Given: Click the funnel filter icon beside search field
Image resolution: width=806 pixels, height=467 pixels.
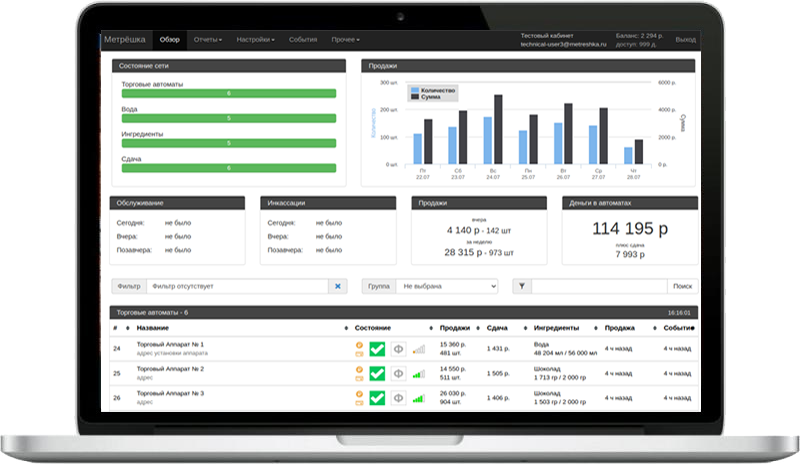Looking at the screenshot, I should 522,286.
